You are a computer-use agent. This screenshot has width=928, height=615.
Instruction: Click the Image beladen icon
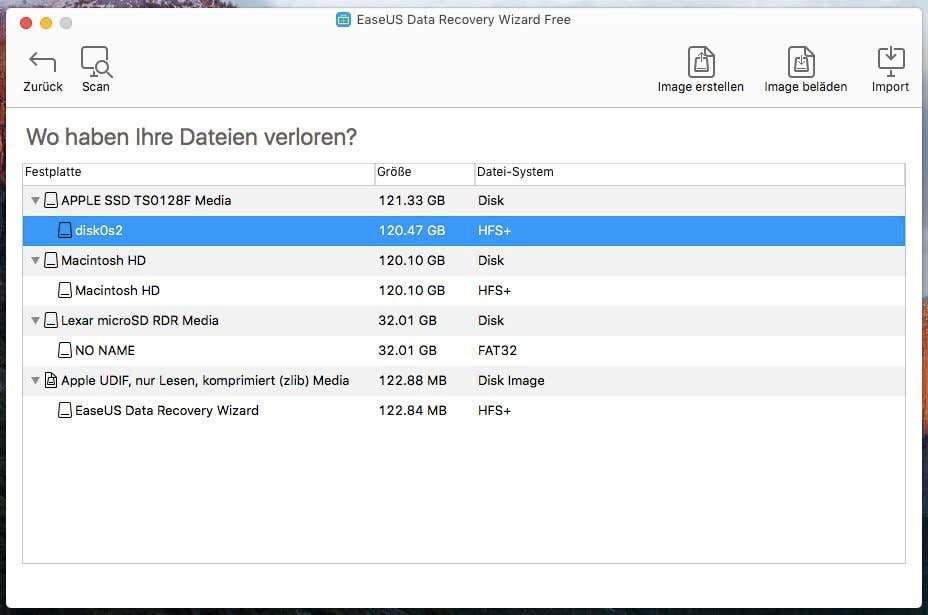pos(800,60)
